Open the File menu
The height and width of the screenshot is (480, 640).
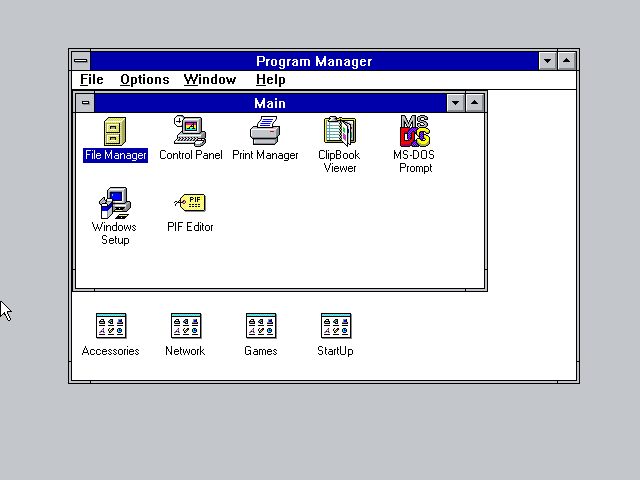[91, 80]
